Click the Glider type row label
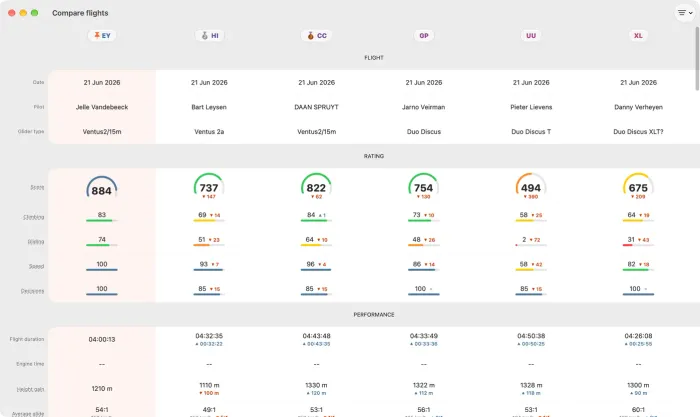 31,132
